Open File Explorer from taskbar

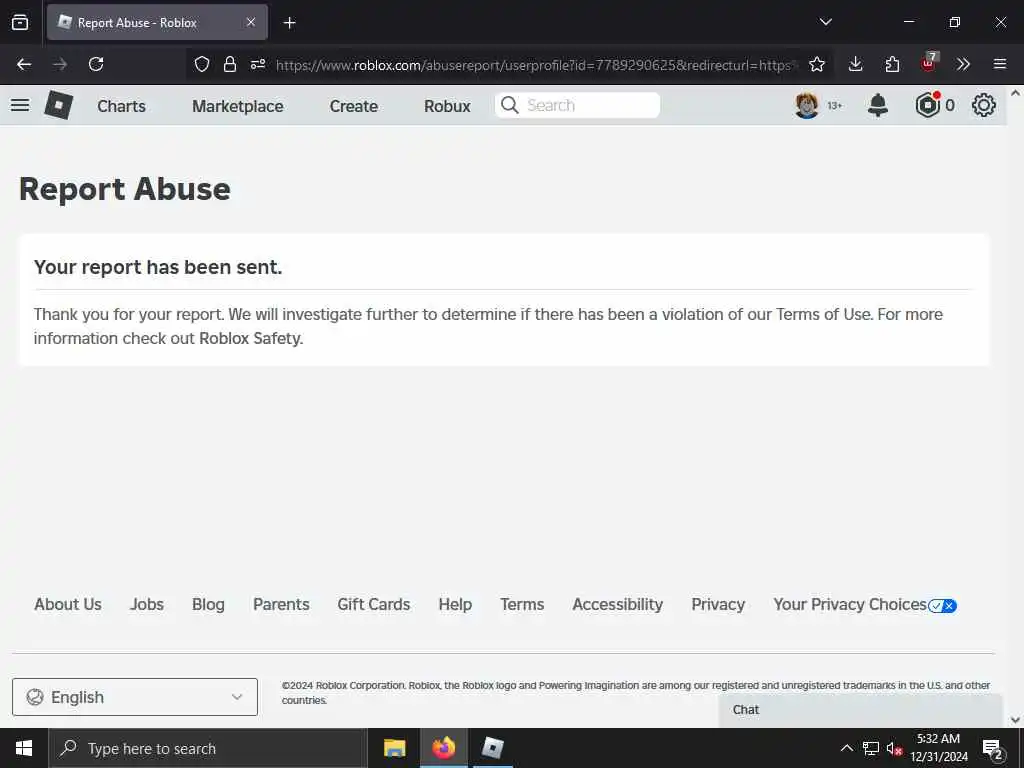pos(394,748)
